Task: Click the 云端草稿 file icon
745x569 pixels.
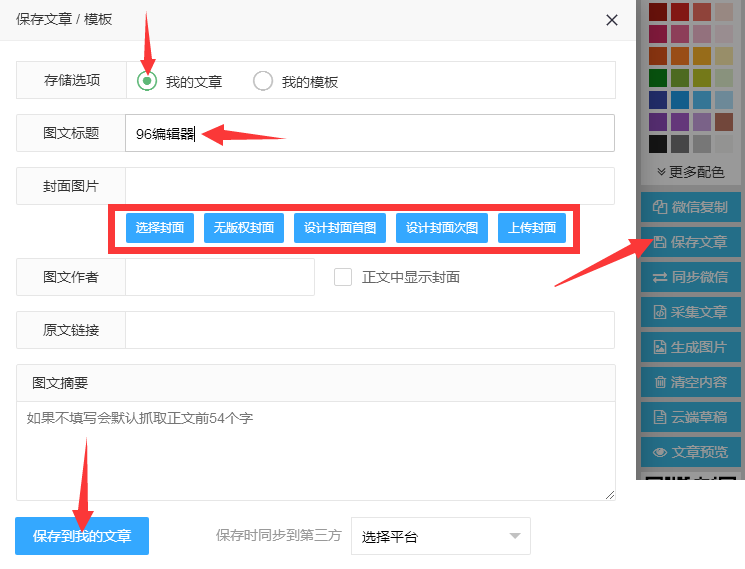Action: pyautogui.click(x=659, y=417)
